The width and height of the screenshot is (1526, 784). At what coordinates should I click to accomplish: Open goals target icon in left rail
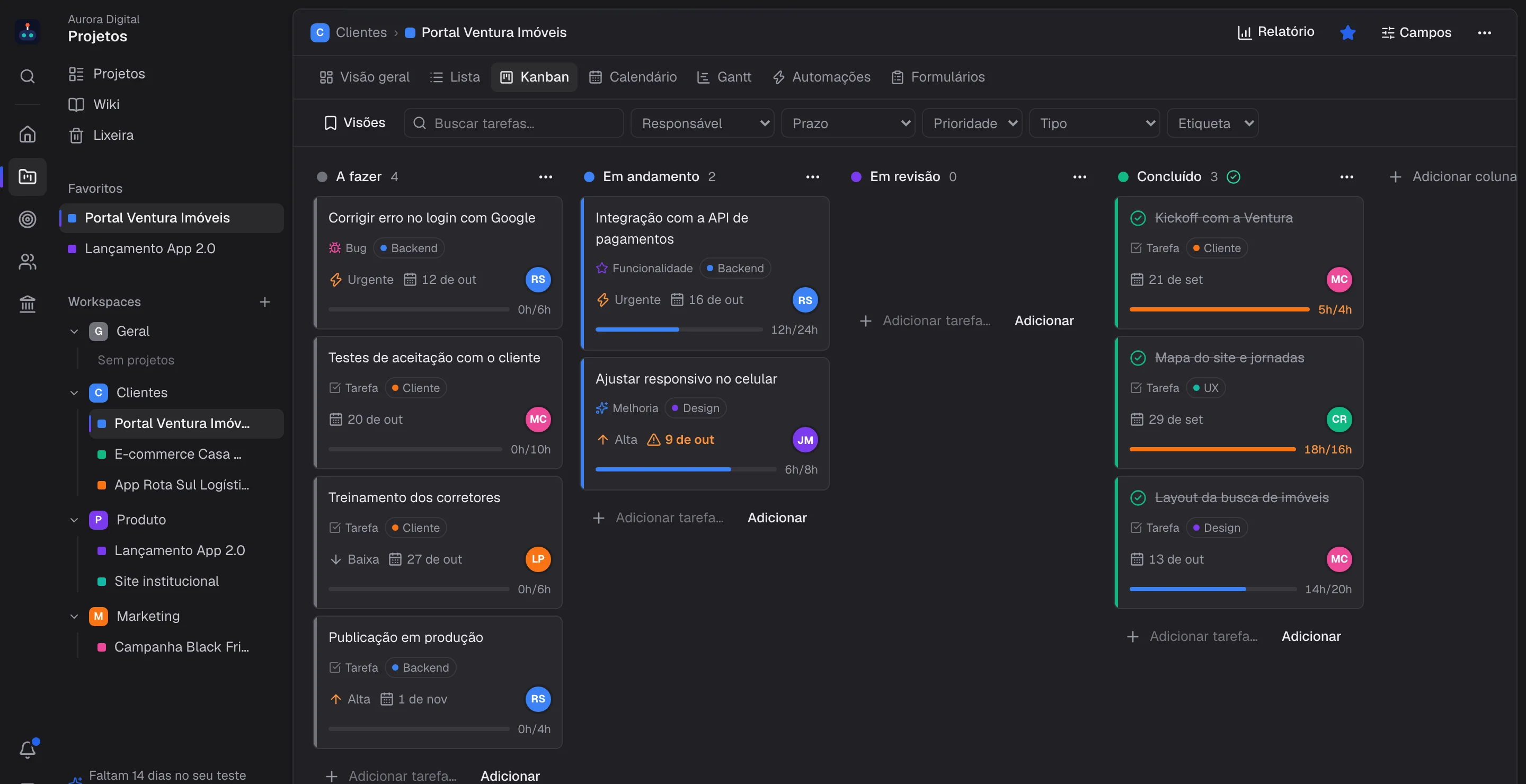coord(27,219)
